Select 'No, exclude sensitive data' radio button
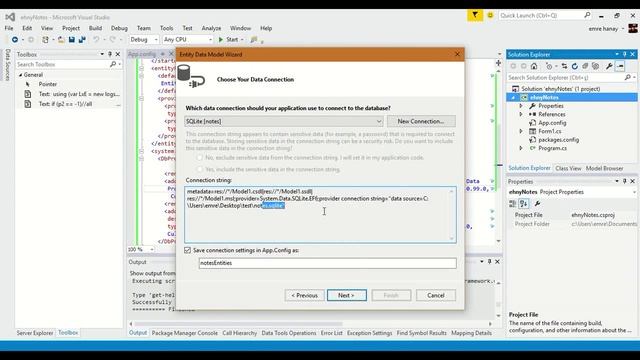 [200, 158]
